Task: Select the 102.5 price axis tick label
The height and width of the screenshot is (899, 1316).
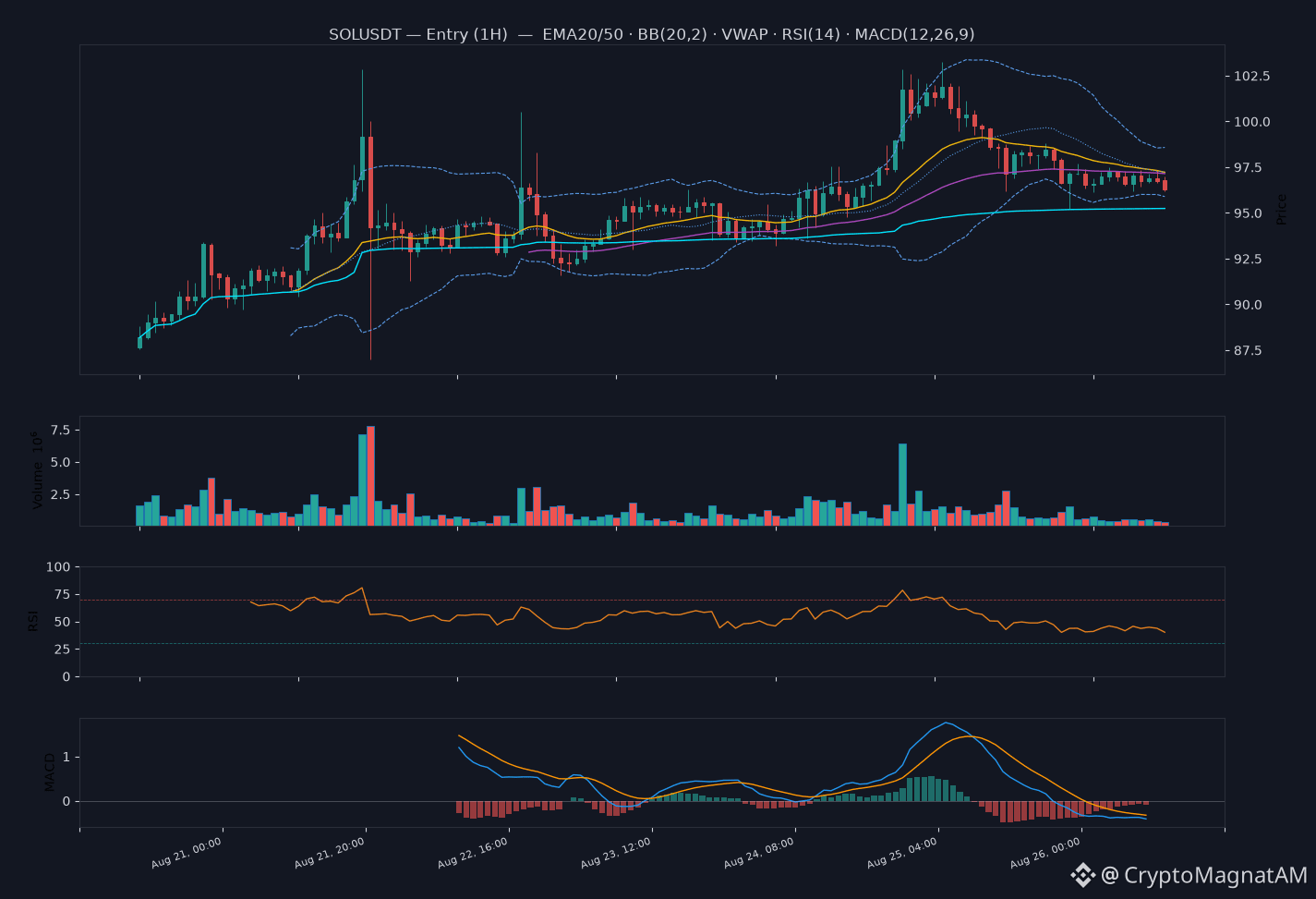Action: pyautogui.click(x=1252, y=76)
